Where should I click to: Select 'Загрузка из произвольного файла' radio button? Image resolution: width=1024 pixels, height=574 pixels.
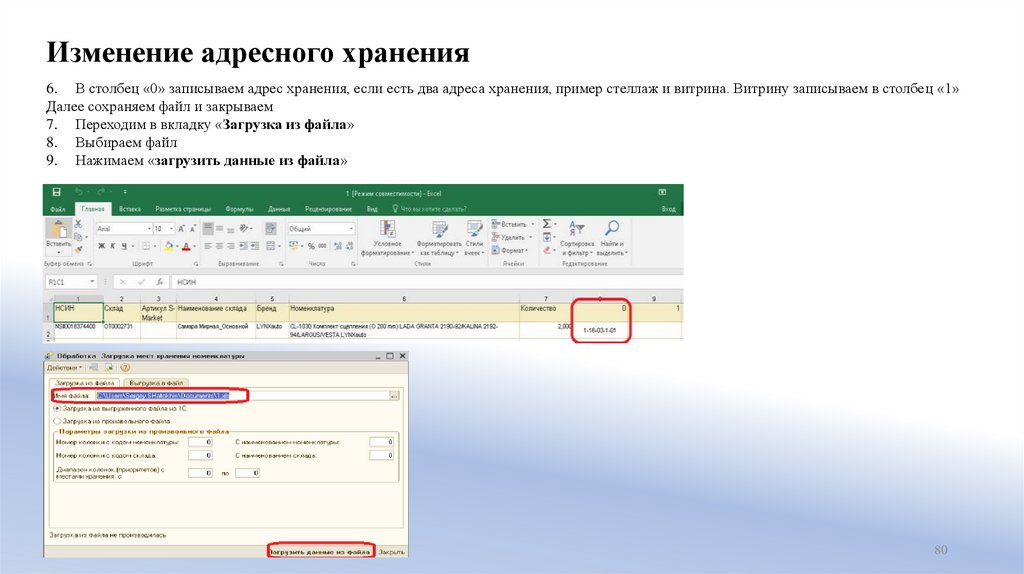(x=57, y=421)
